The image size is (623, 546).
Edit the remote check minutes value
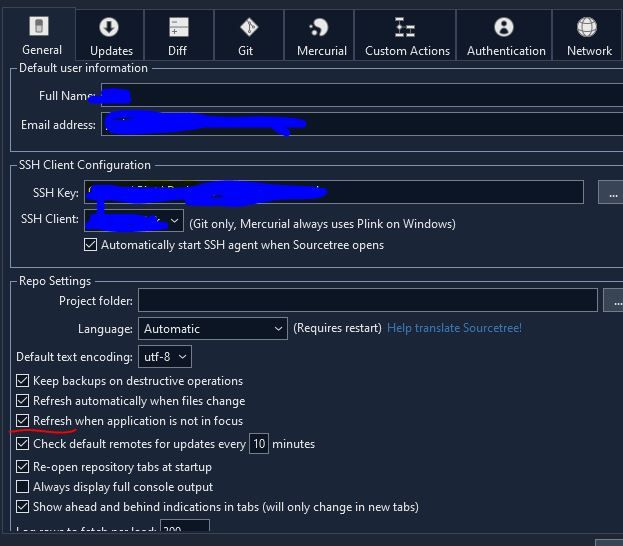pyautogui.click(x=259, y=443)
